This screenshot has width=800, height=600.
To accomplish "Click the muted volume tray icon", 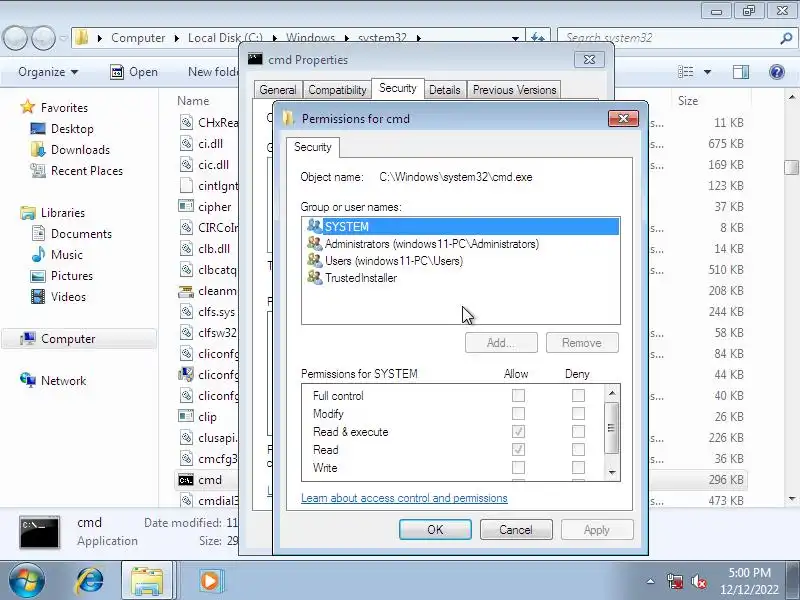I will coord(698,581).
